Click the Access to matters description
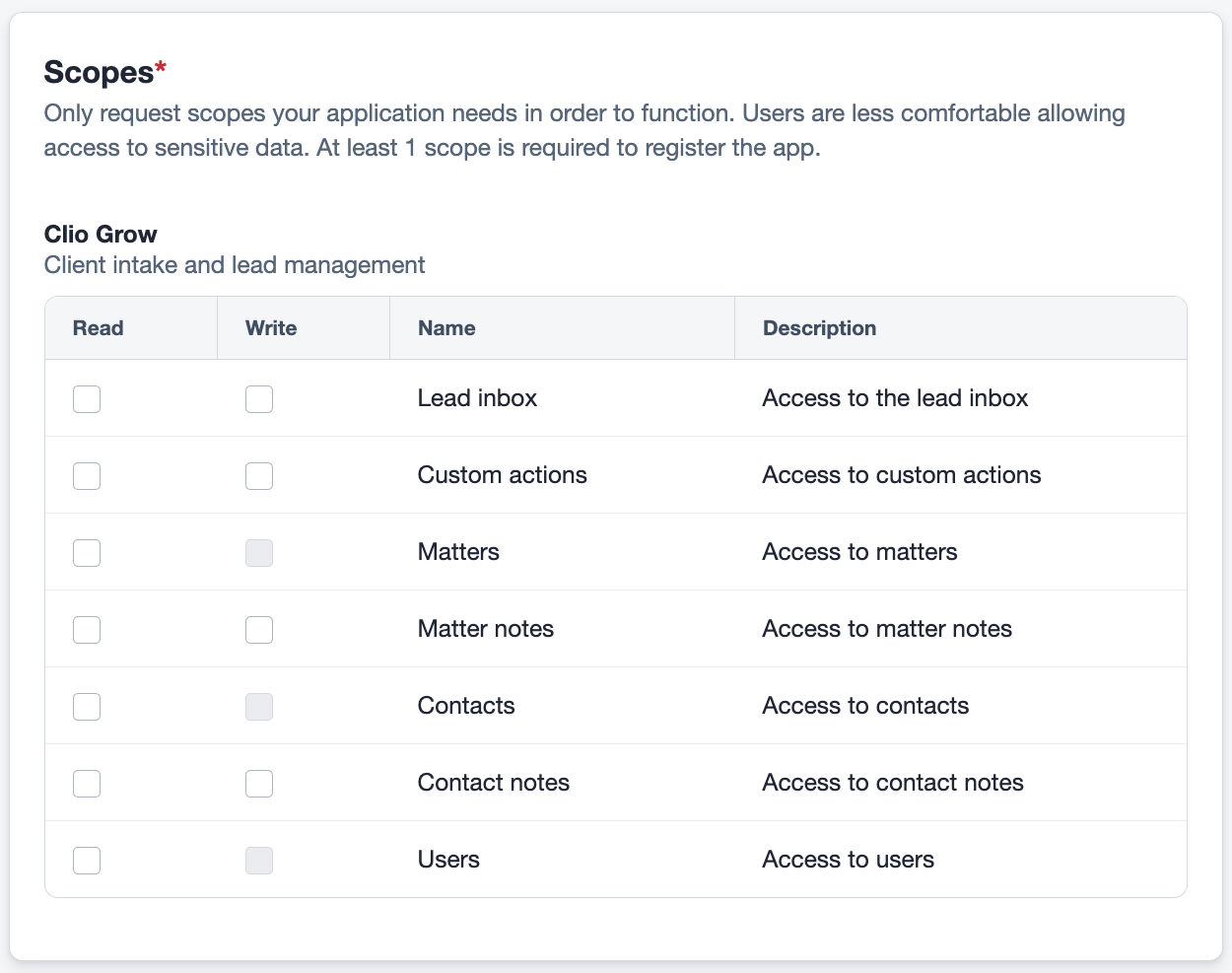1232x973 pixels. pos(859,552)
